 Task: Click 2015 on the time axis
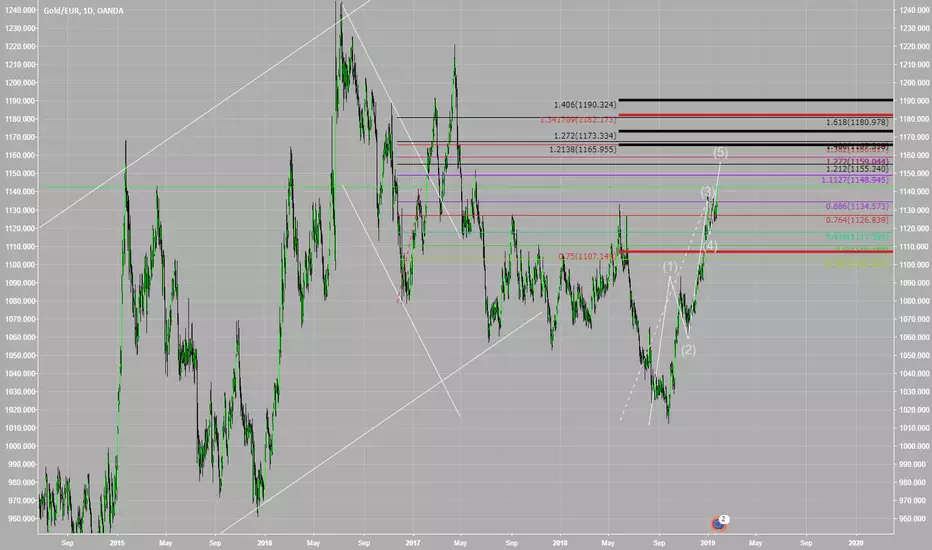117,543
